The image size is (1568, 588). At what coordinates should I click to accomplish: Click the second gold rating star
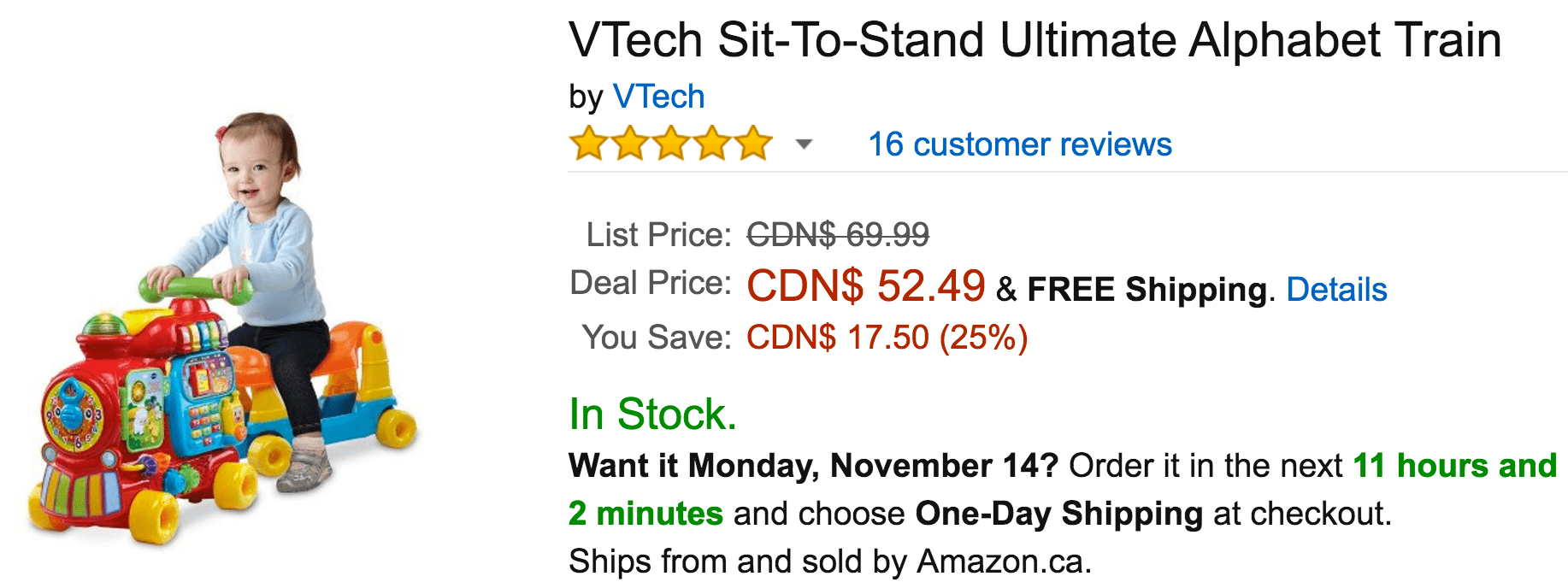[630, 144]
